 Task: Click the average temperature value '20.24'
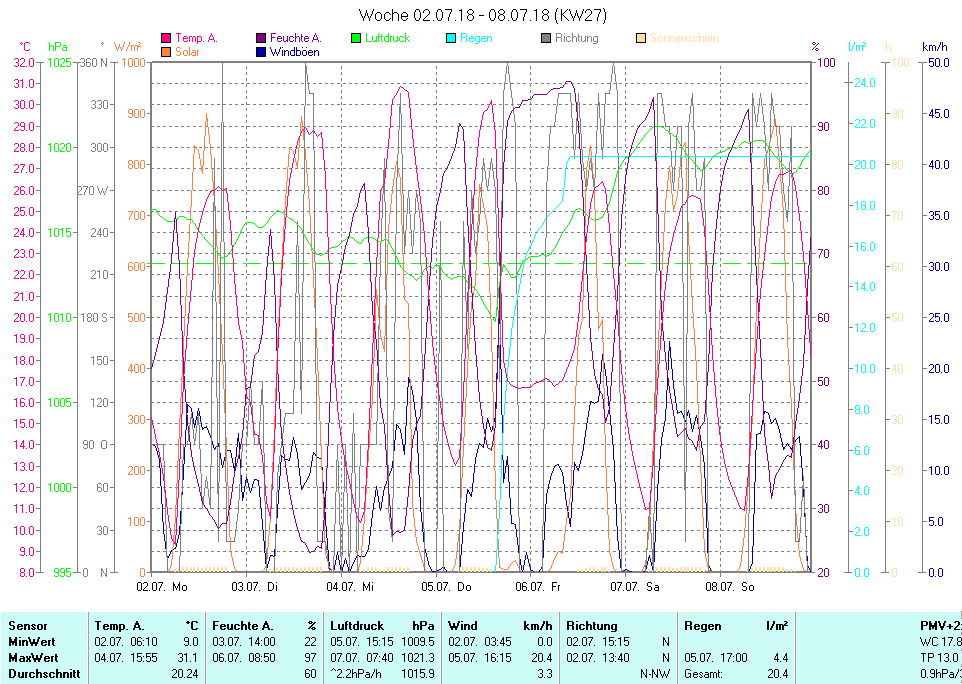pos(185,674)
